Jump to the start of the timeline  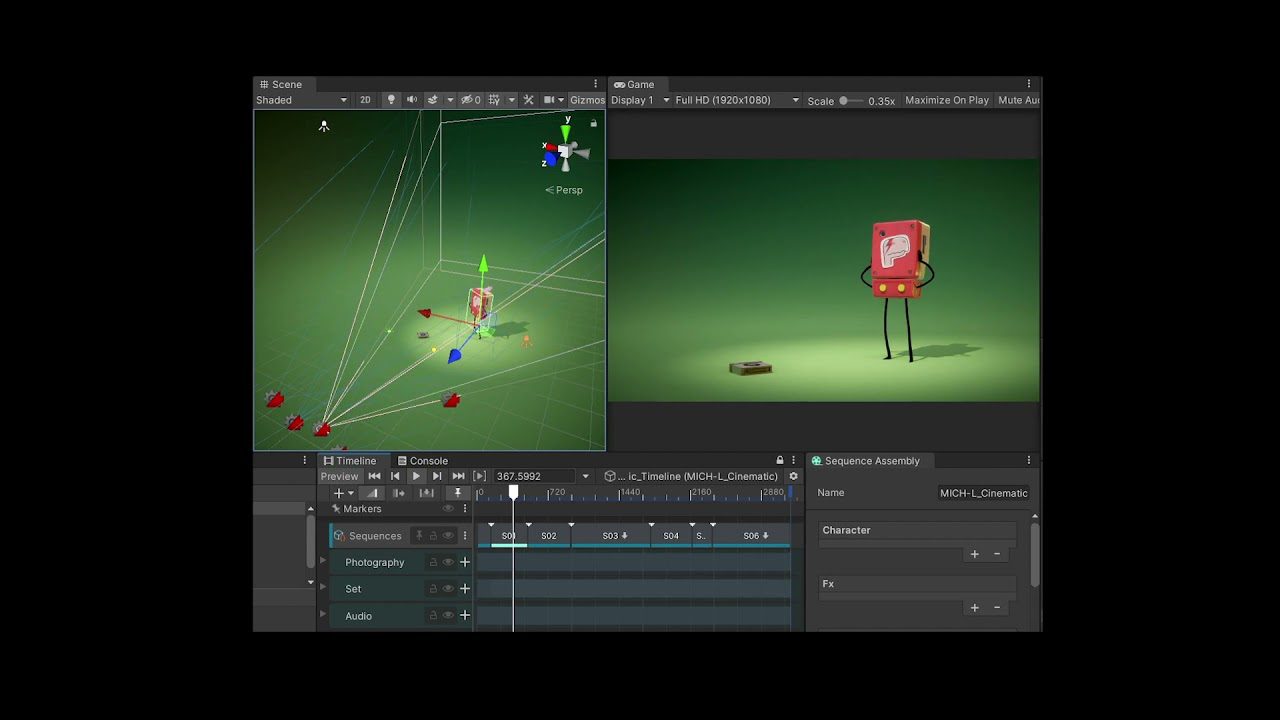coord(374,476)
